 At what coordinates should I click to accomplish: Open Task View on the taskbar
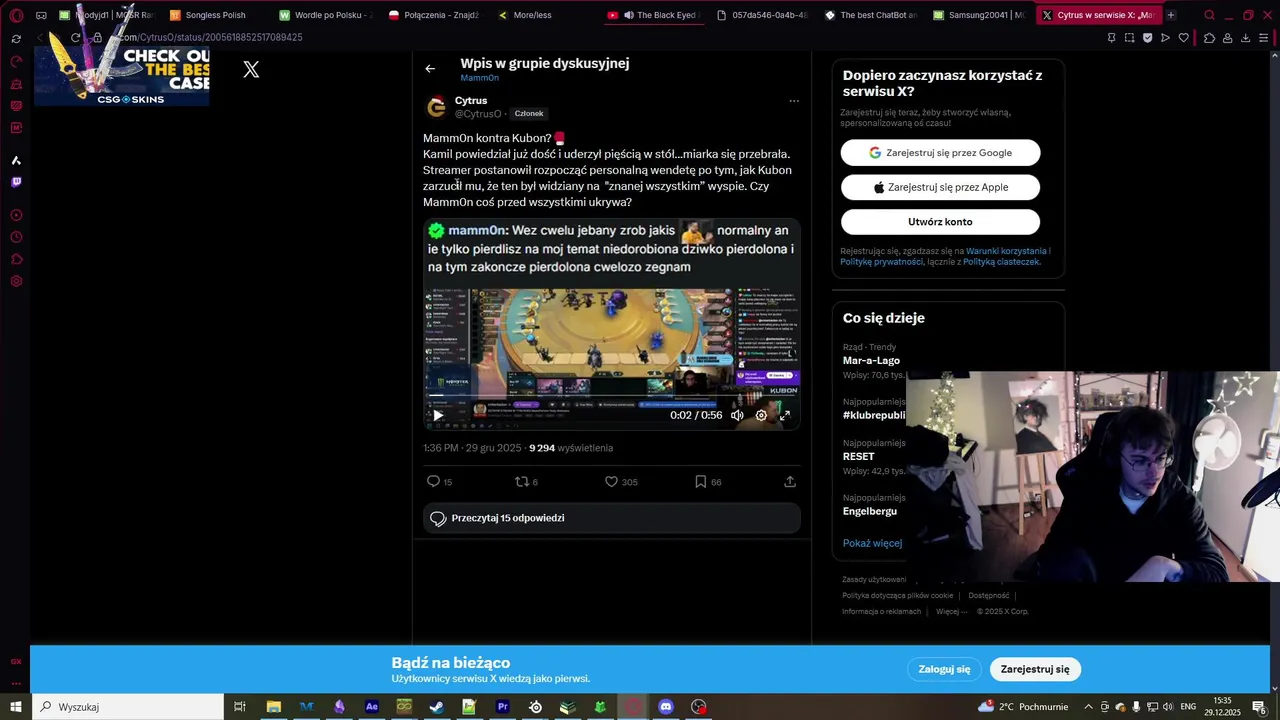(240, 707)
